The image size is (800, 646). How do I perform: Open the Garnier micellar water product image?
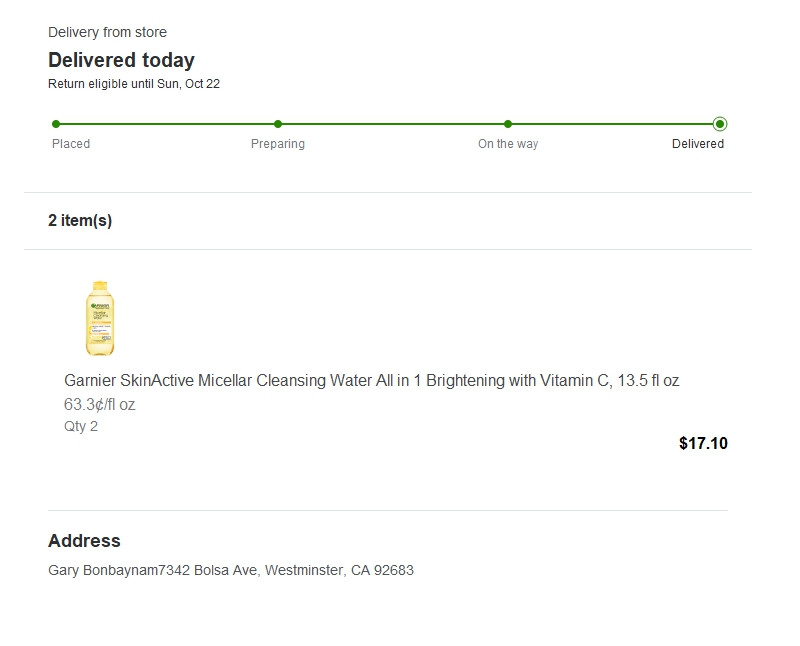pos(101,318)
